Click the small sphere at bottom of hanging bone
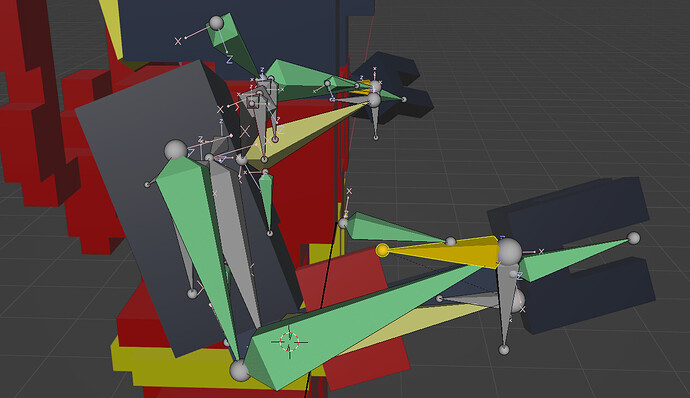The height and width of the screenshot is (398, 690). 504,350
